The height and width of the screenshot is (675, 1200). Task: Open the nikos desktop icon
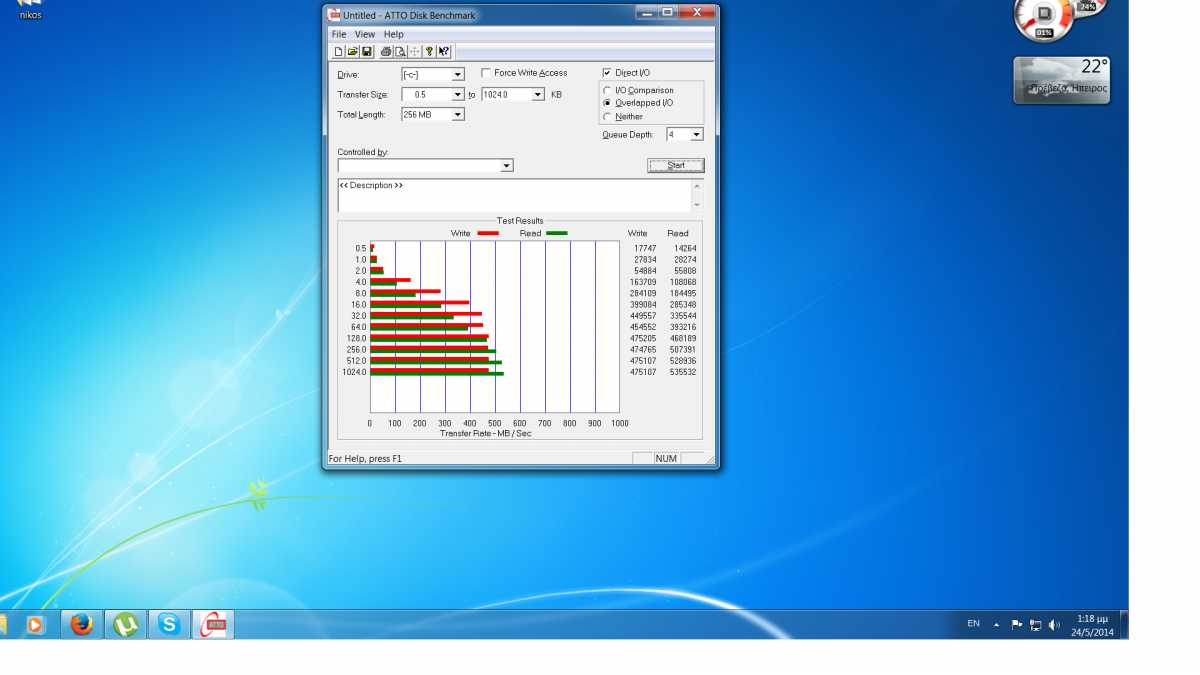[x=30, y=10]
